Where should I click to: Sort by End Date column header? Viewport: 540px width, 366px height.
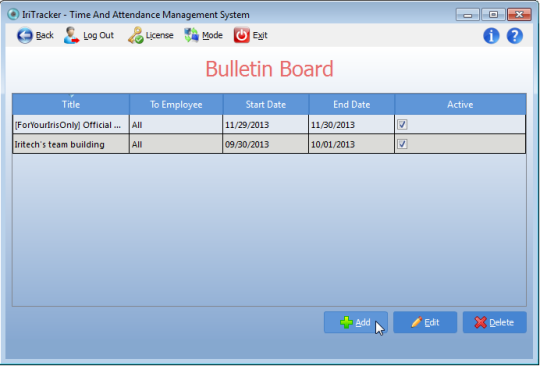click(x=352, y=104)
